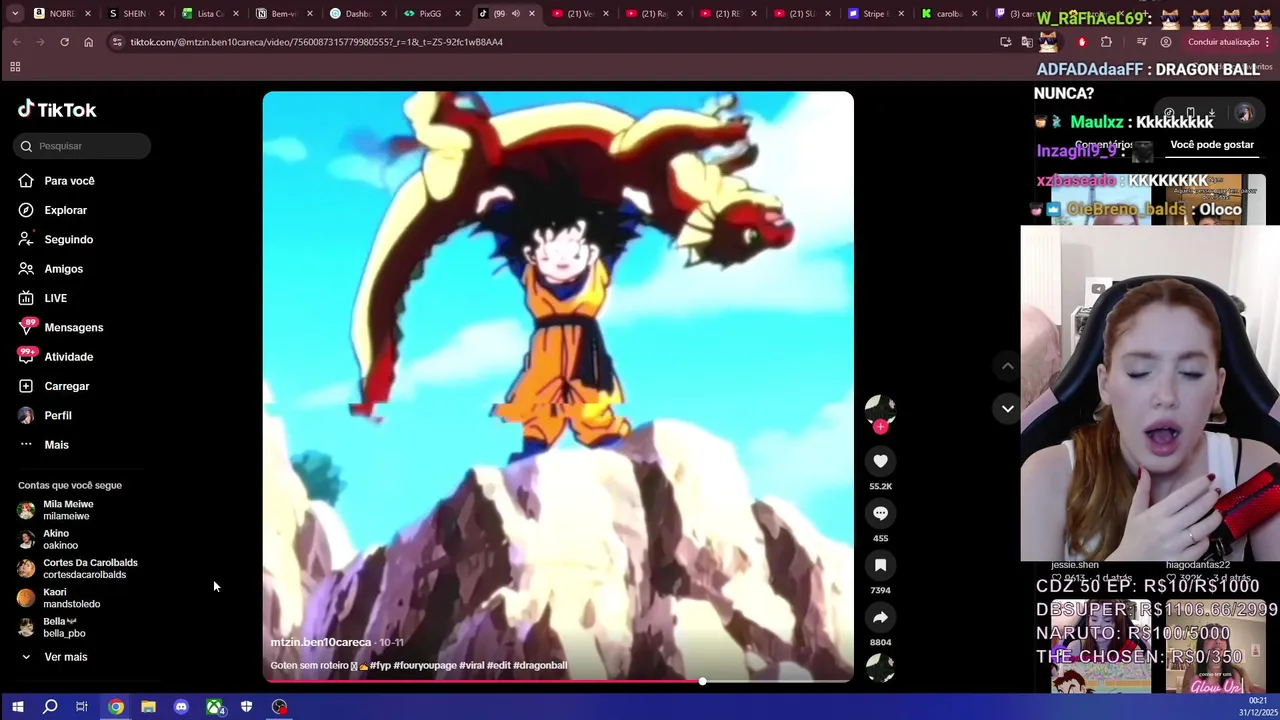
Task: Open comments via speech bubble icon
Action: click(x=880, y=513)
